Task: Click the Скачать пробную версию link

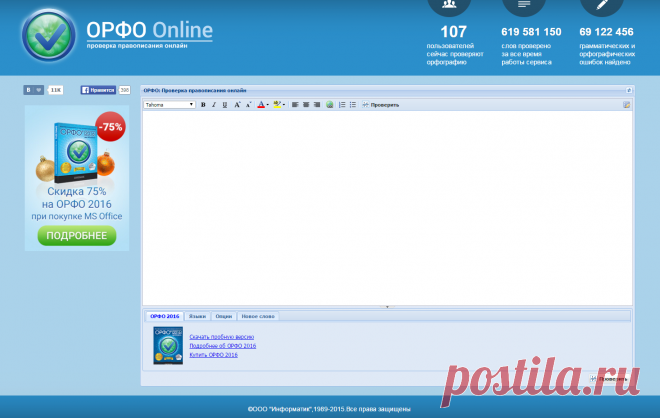Action: coord(222,336)
